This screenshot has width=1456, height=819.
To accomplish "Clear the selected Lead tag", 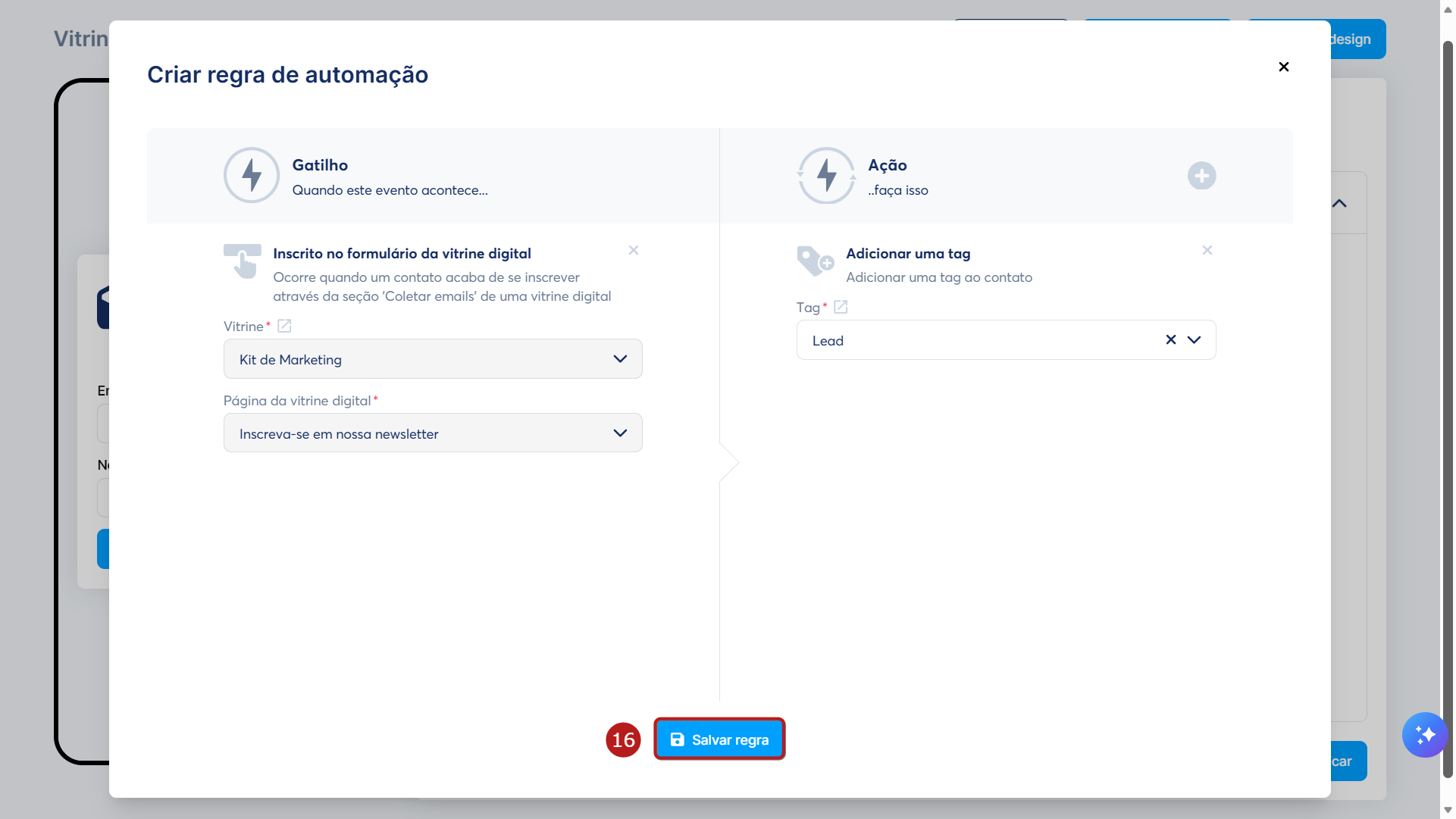I will 1171,340.
